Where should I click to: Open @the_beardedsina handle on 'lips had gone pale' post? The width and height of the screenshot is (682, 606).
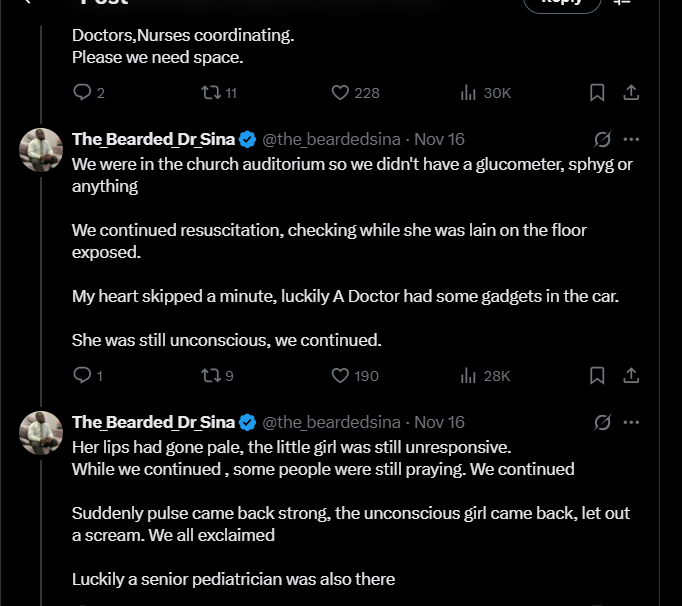point(331,422)
